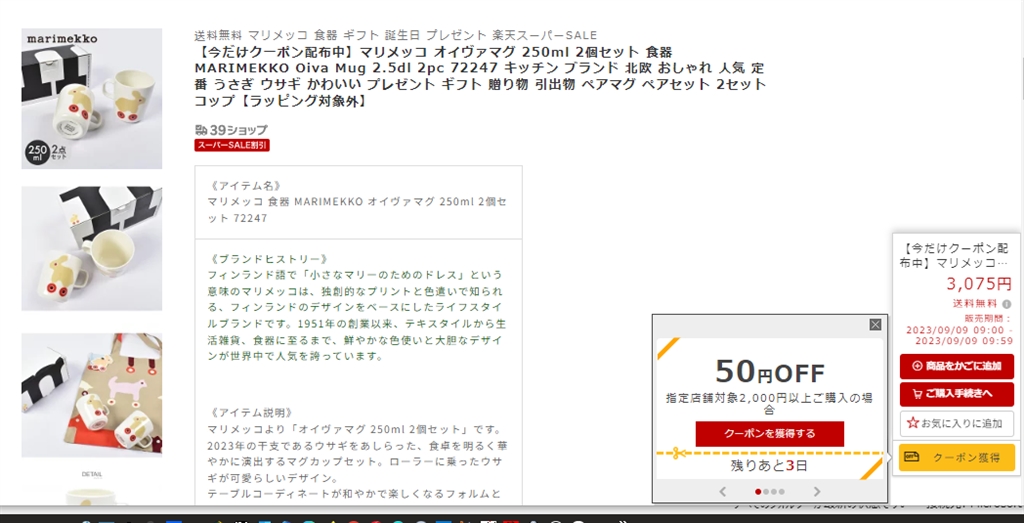Image resolution: width=1024 pixels, height=523 pixels.
Task: Click the 《アイテム名》 heading
Action: [247, 186]
